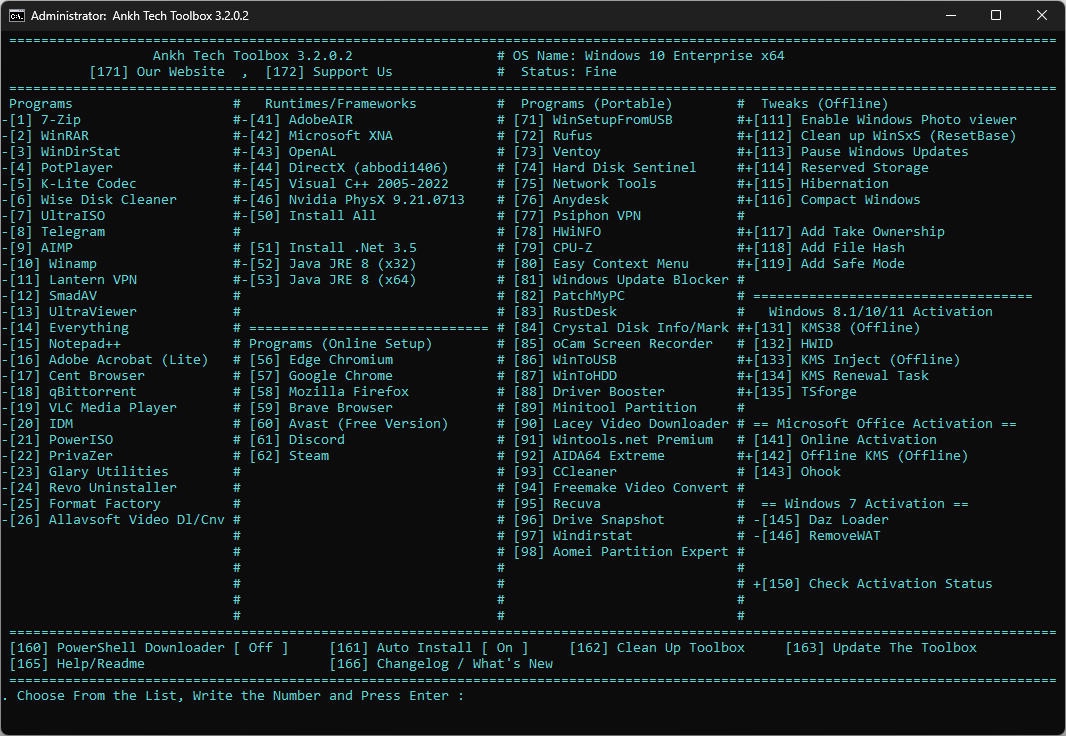
Task: Click the Anydesk entry
Action: [x=561, y=200]
